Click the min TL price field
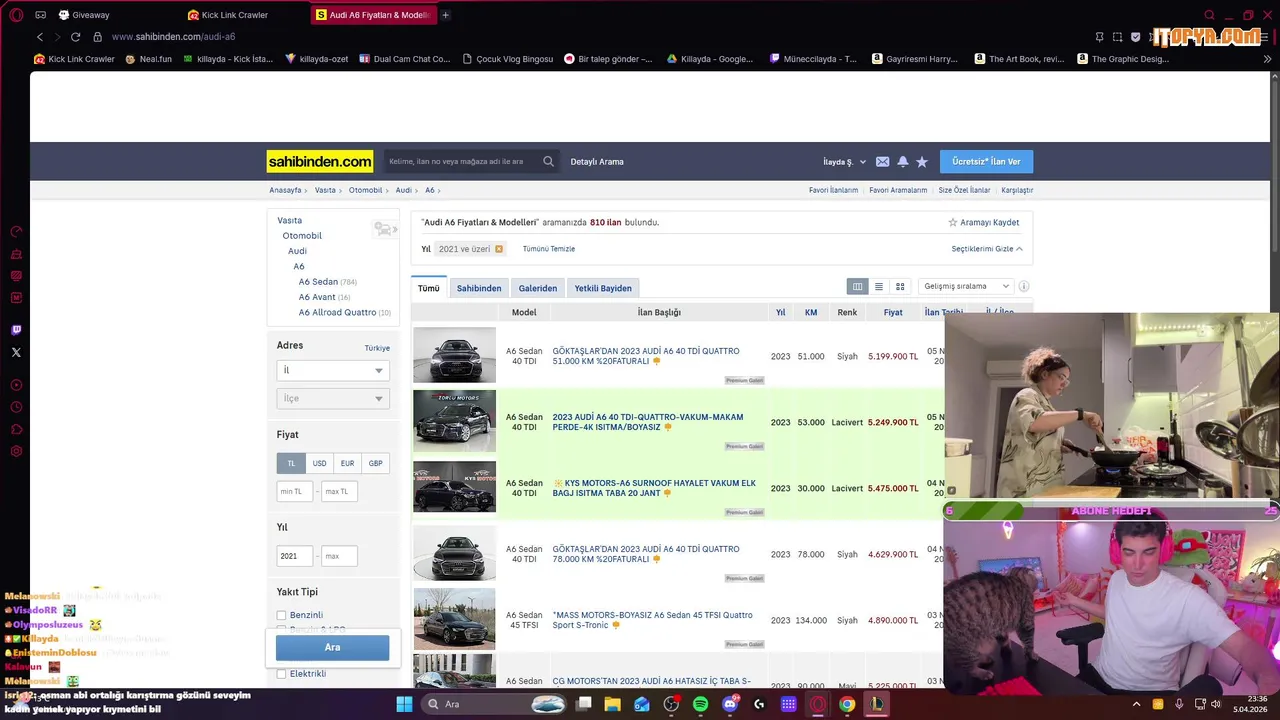 (295, 491)
